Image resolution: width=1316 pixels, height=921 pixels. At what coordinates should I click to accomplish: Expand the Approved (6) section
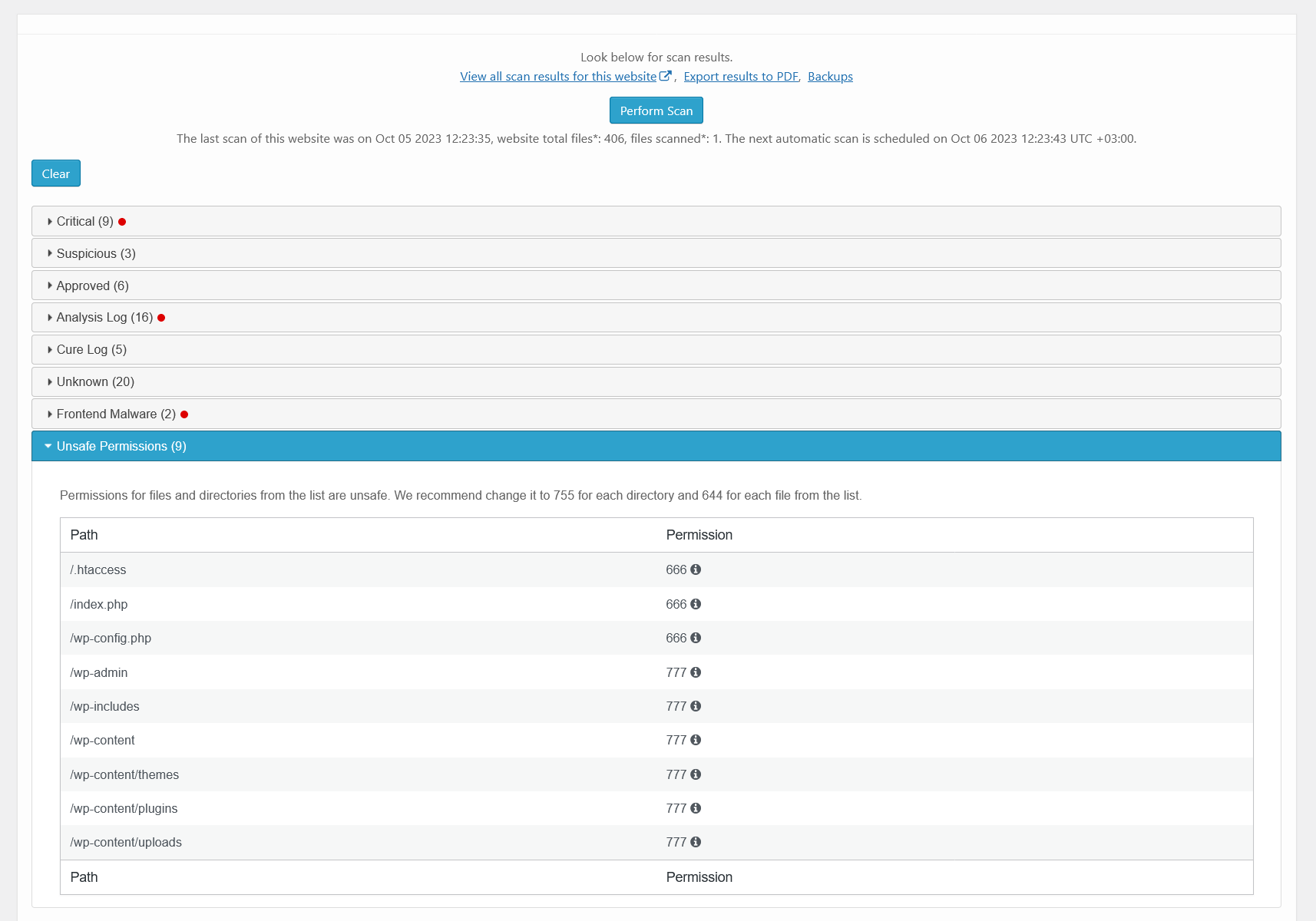(656, 286)
